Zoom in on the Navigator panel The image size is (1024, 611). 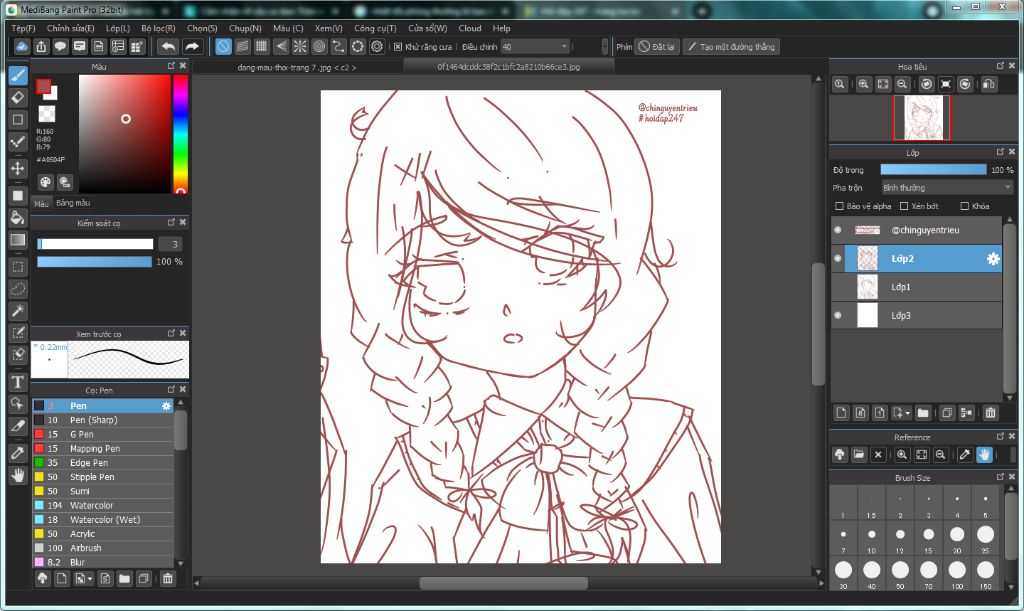coord(863,84)
